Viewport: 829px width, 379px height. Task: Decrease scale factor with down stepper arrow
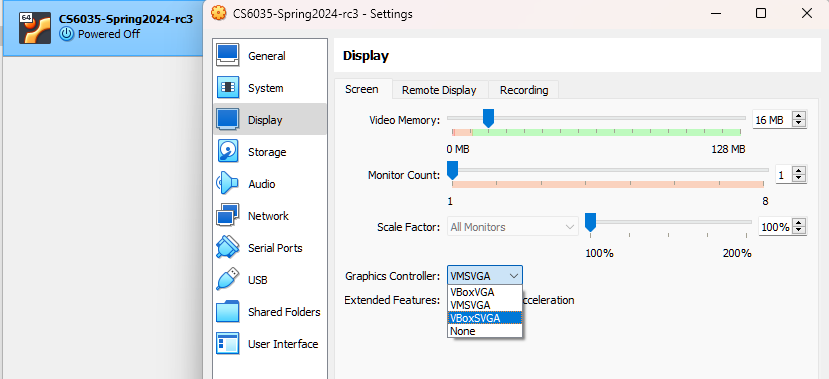(799, 231)
